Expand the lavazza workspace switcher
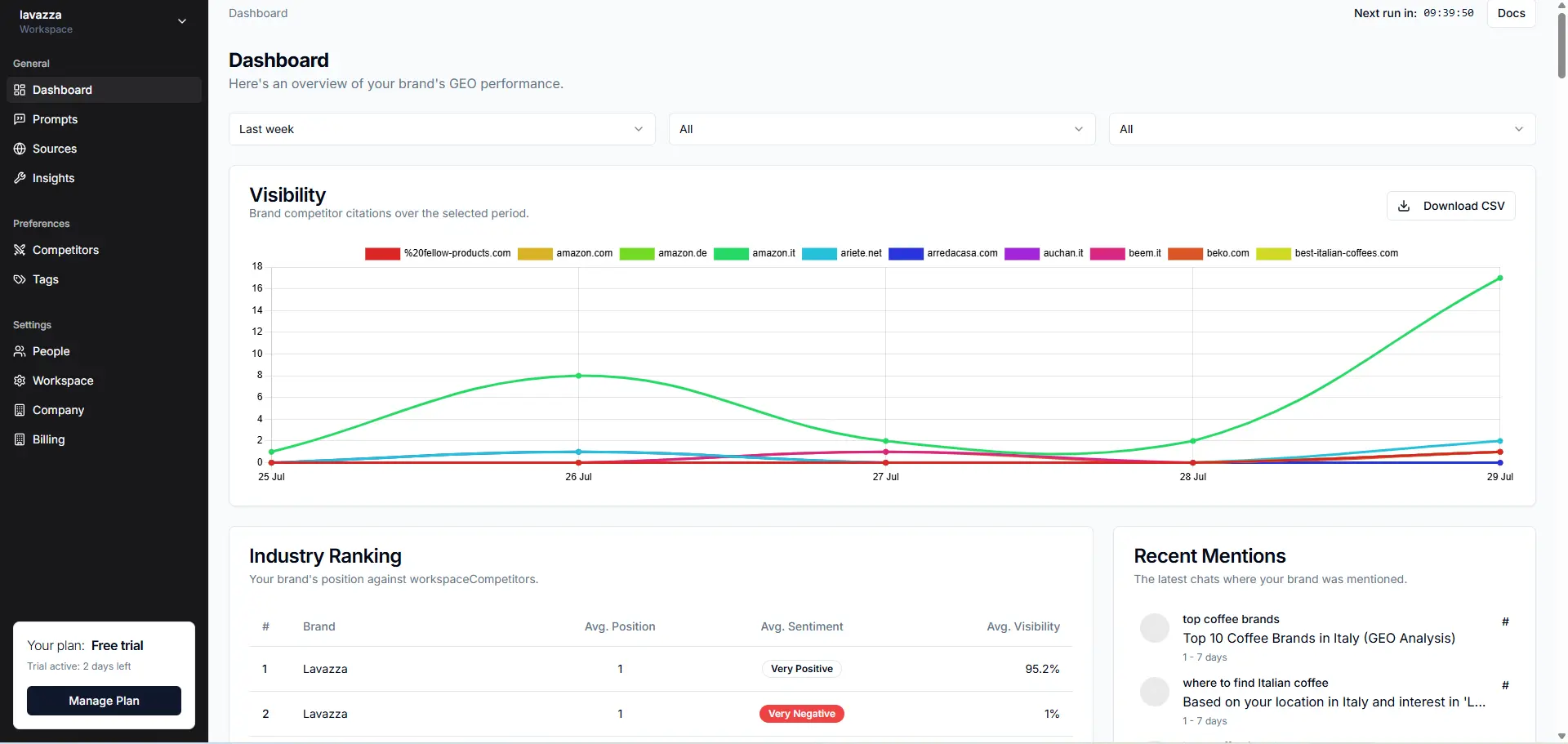Viewport: 1568px width, 744px height. point(104,21)
